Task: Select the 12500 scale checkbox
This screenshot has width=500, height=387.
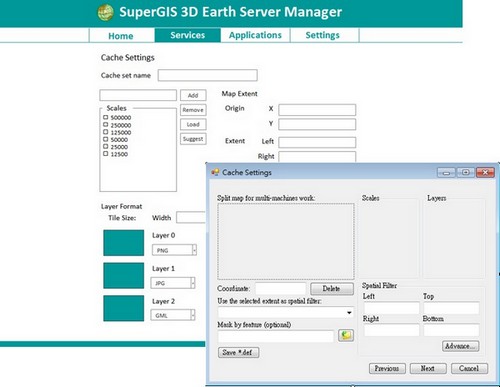Action: pyautogui.click(x=106, y=154)
